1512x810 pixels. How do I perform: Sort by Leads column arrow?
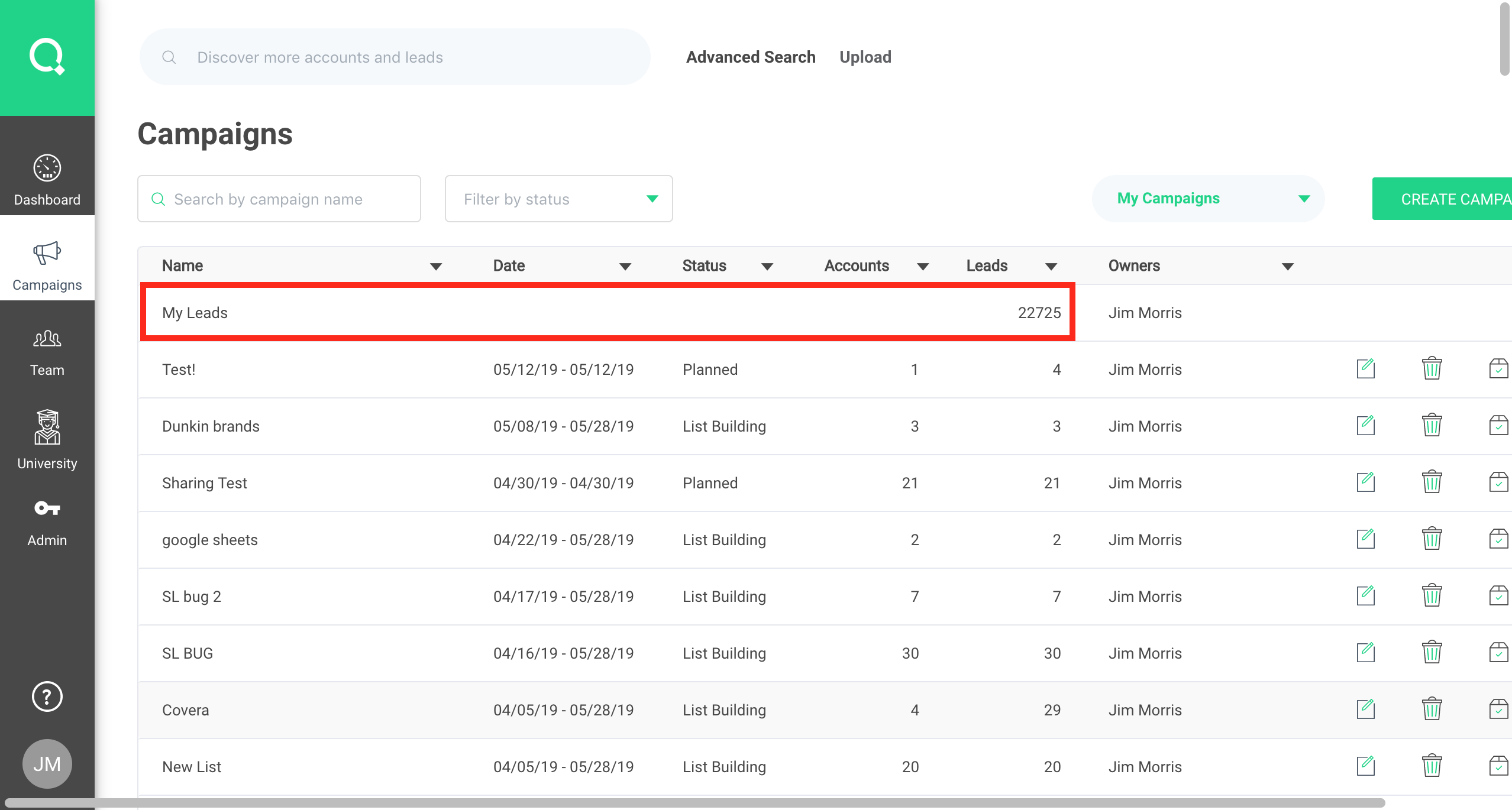click(1051, 267)
